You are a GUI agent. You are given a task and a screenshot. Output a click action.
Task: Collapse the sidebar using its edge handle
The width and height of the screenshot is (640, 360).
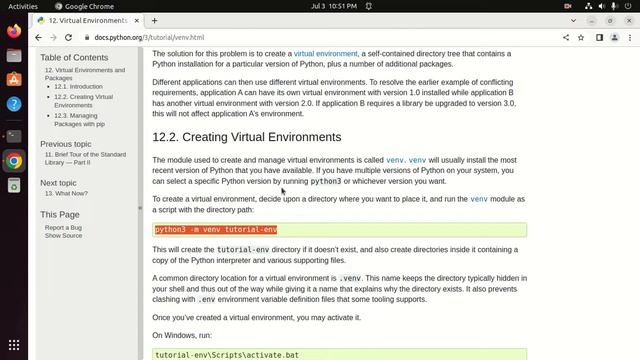[x=140, y=208]
